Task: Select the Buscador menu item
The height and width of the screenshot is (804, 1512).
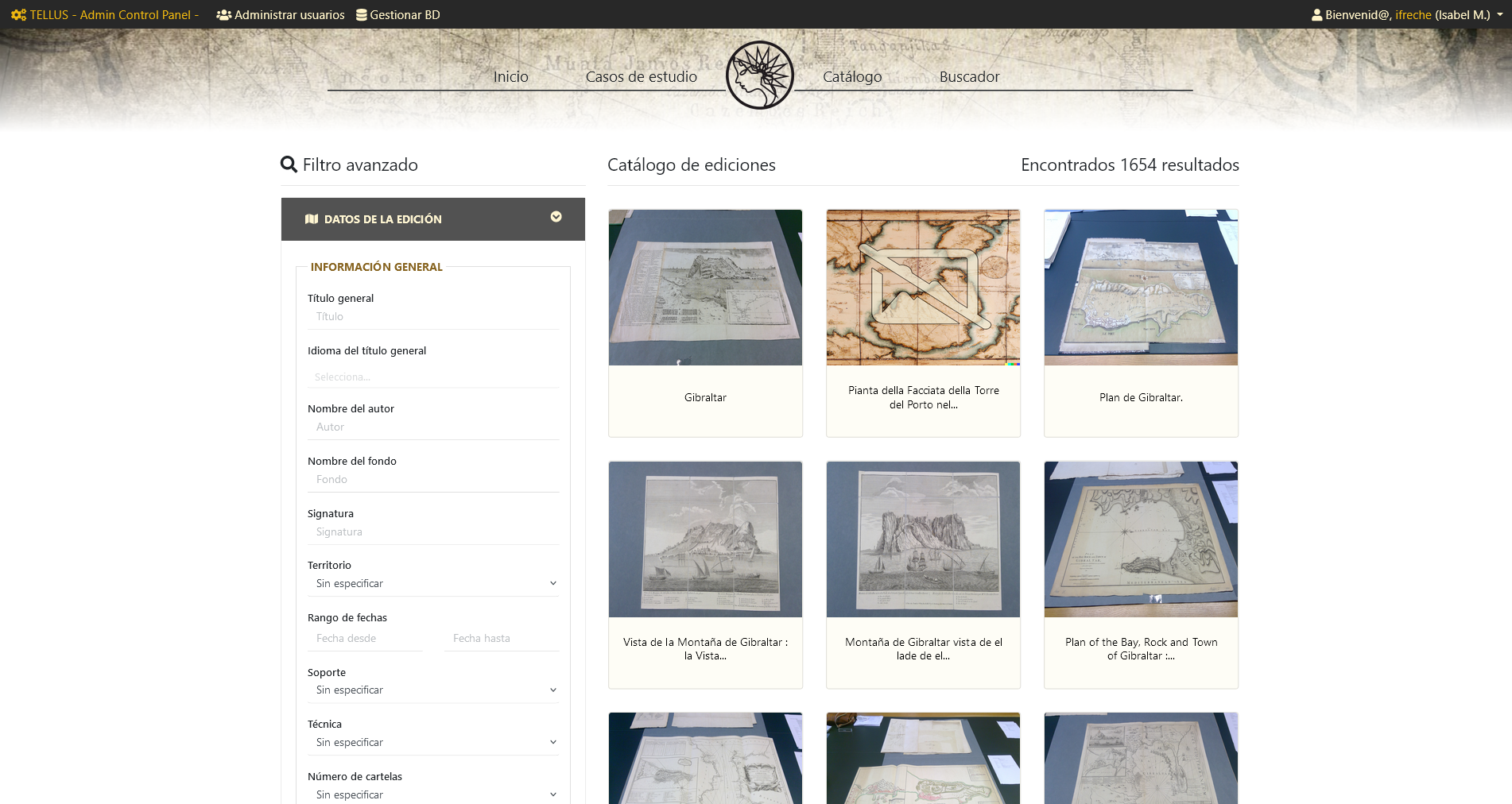Action: tap(969, 76)
